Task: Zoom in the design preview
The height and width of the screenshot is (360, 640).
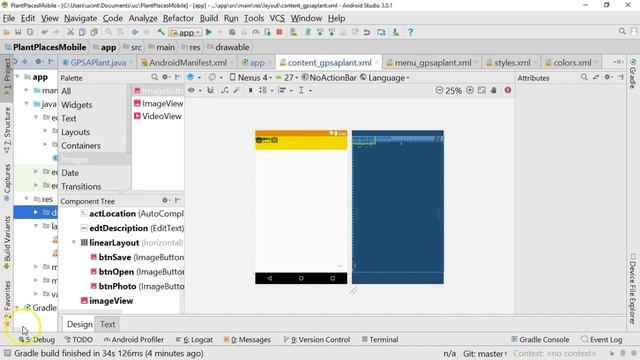Action: coord(470,90)
